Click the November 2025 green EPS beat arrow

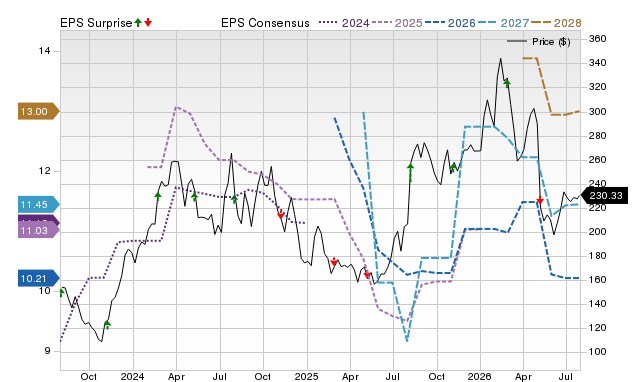tap(453, 167)
